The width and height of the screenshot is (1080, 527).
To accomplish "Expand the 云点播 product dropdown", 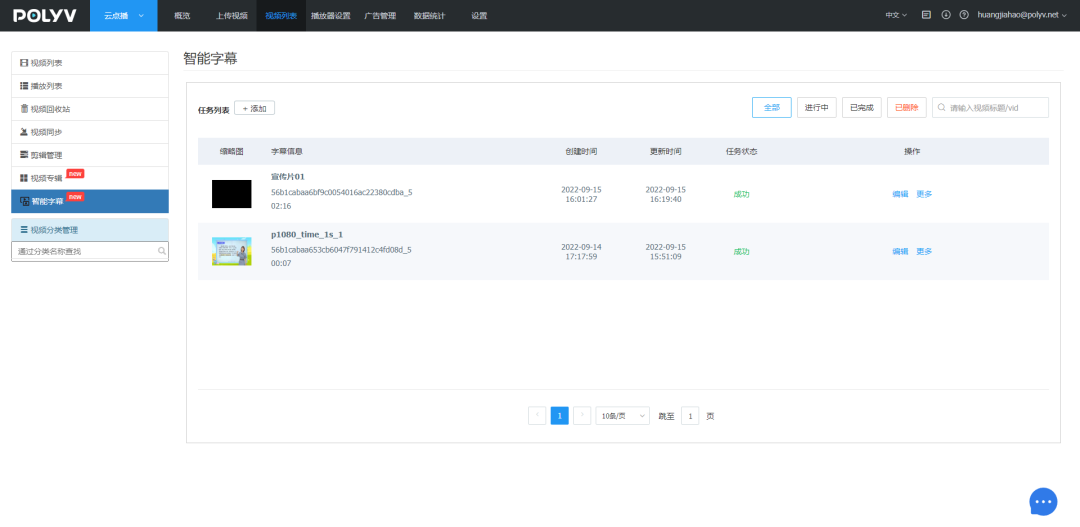I will coord(124,16).
